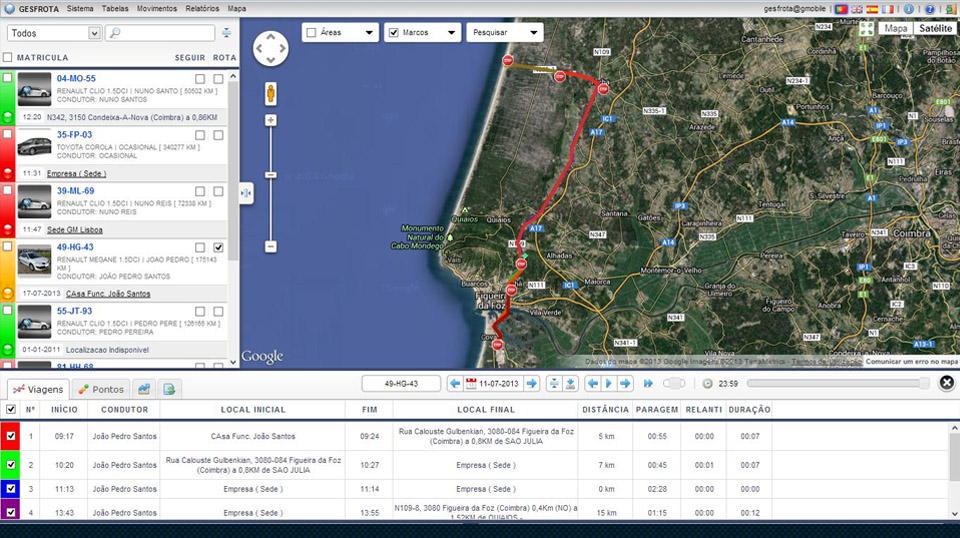Image resolution: width=960 pixels, height=538 pixels.
Task: Zoom in the map with plus button
Action: [x=271, y=120]
